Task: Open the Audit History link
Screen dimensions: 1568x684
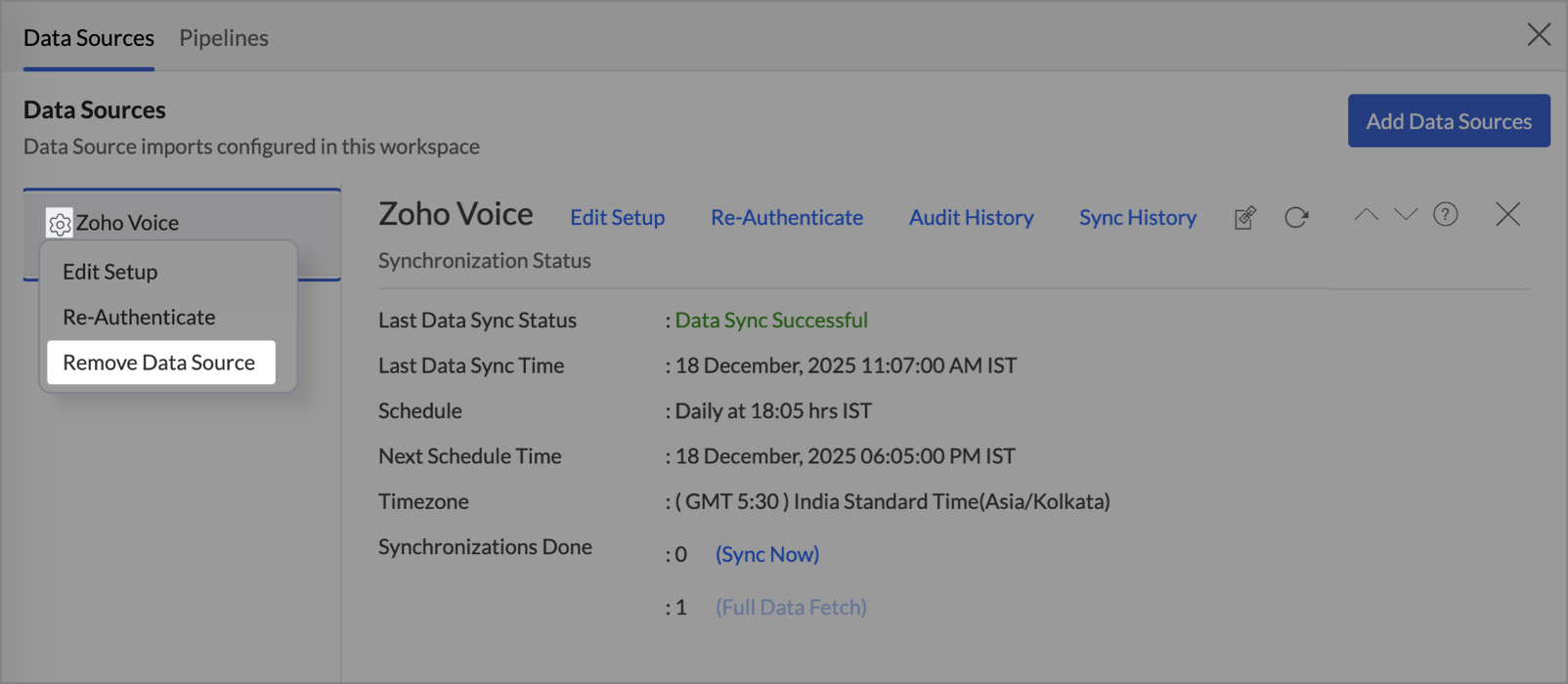Action: (971, 217)
